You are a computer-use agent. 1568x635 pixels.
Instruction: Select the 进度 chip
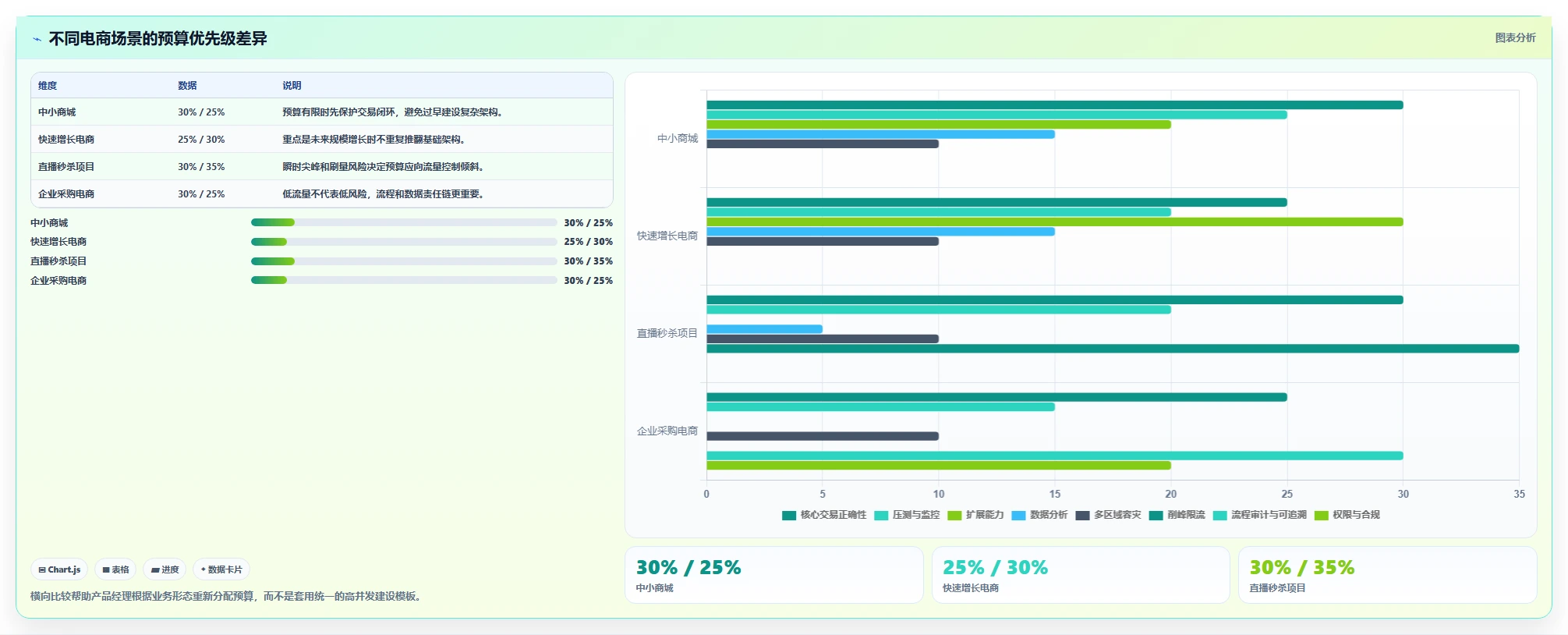coord(165,569)
